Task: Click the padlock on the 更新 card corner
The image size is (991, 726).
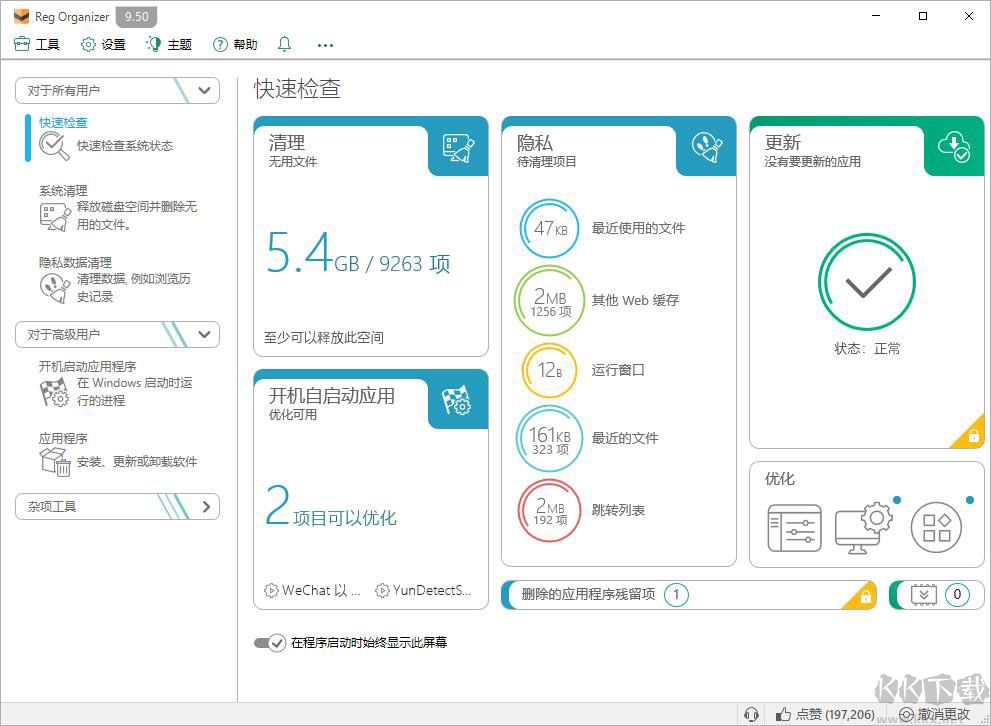Action: tap(971, 434)
